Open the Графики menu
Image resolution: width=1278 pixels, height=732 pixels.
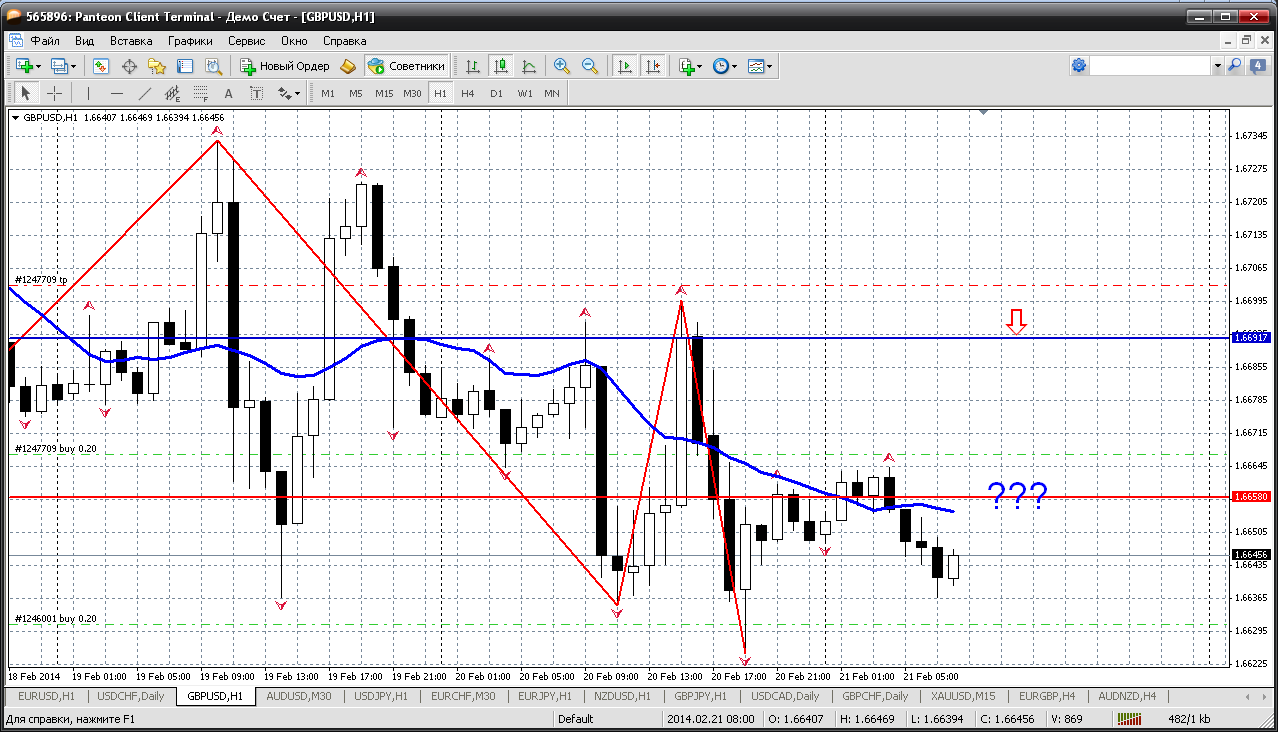pyautogui.click(x=190, y=41)
